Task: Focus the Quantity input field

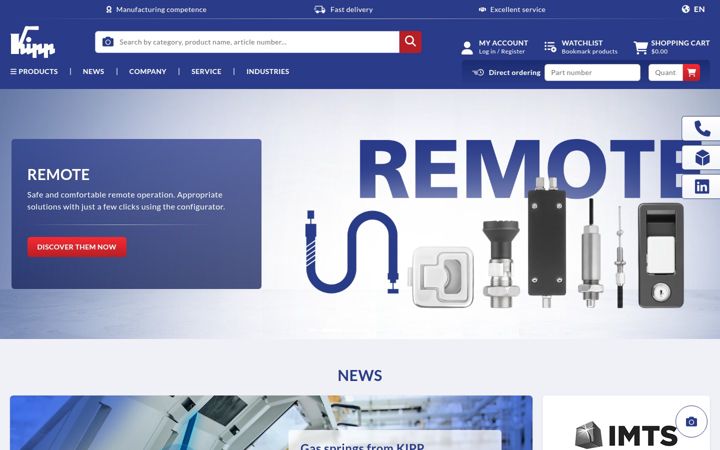Action: point(666,73)
